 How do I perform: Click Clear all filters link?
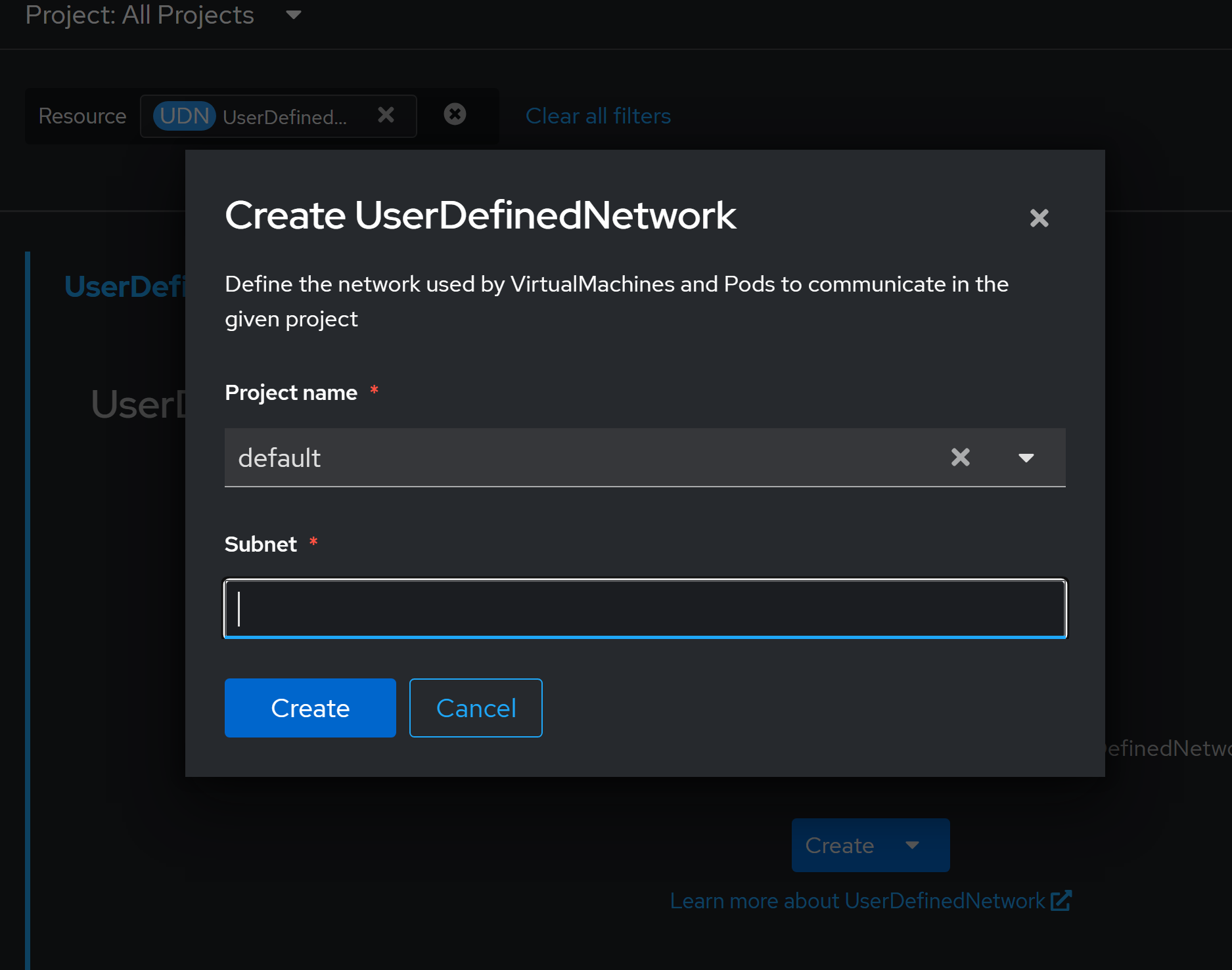(598, 116)
